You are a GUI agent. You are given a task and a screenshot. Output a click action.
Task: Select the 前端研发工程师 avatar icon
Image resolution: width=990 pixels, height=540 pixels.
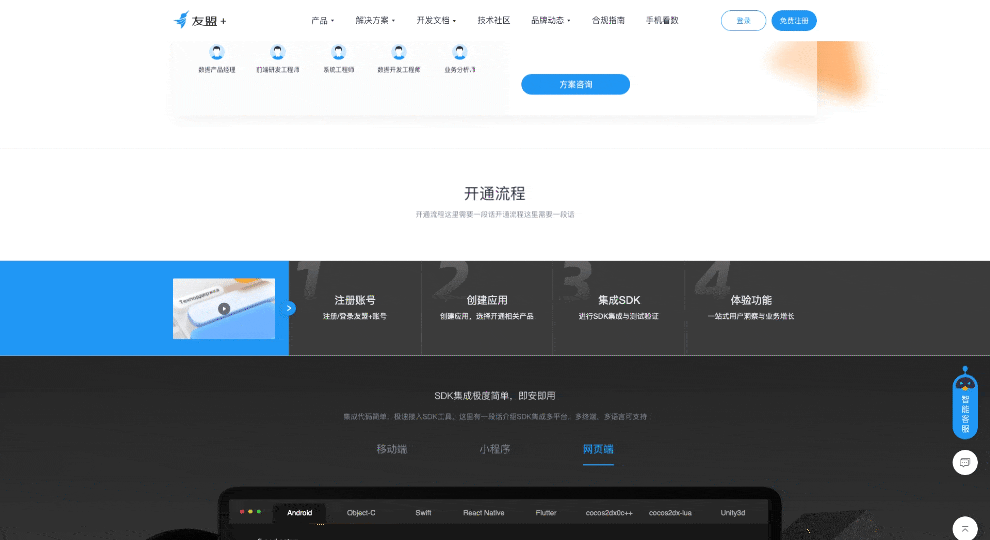pos(277,52)
